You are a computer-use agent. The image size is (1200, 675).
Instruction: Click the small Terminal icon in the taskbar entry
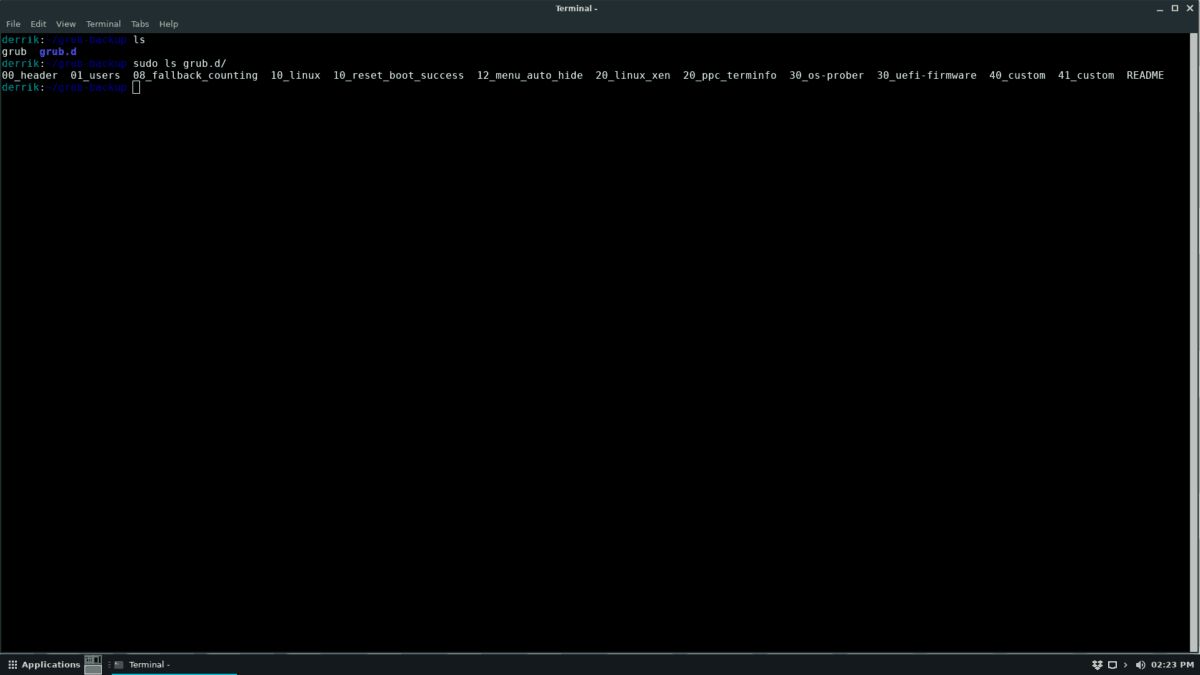[118, 664]
